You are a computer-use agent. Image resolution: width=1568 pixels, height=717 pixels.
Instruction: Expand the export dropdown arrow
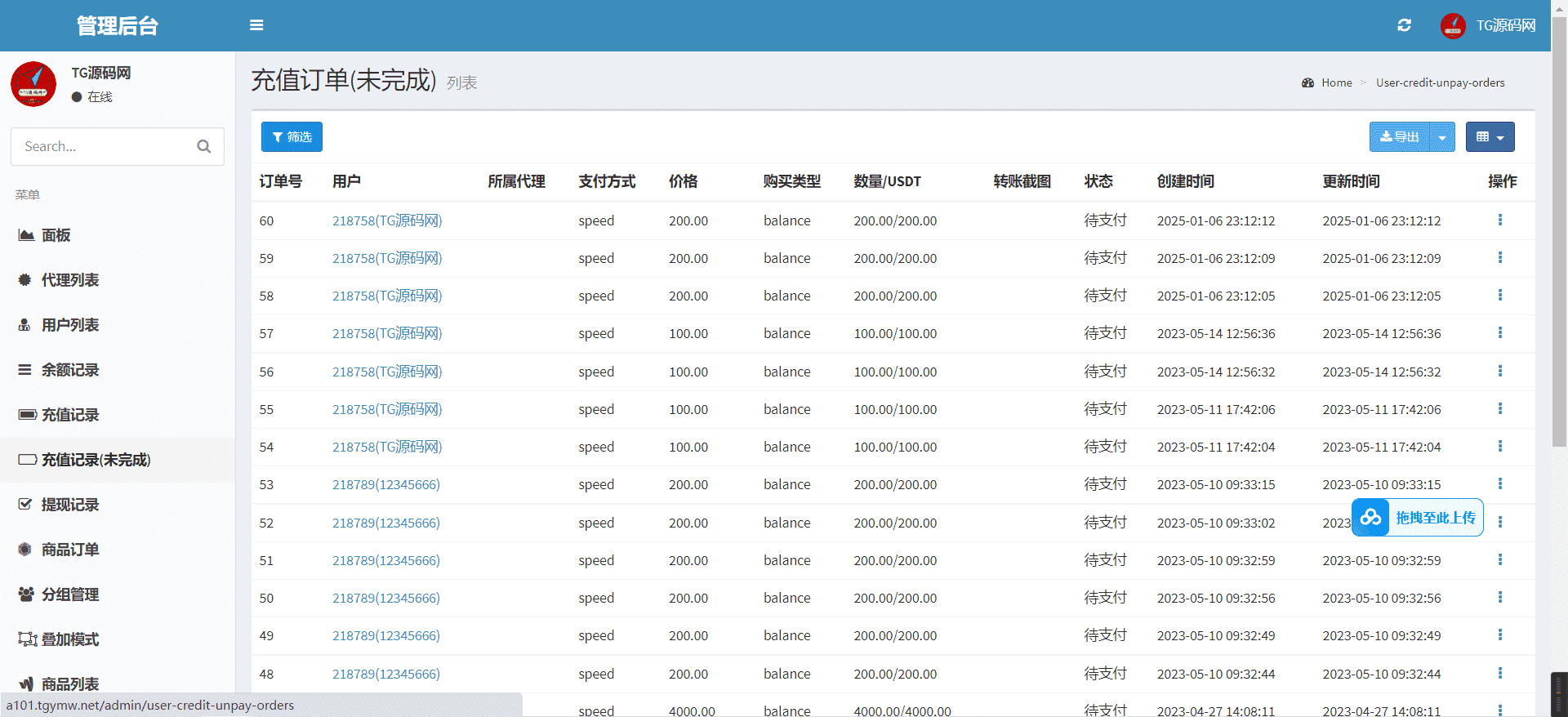[1442, 137]
